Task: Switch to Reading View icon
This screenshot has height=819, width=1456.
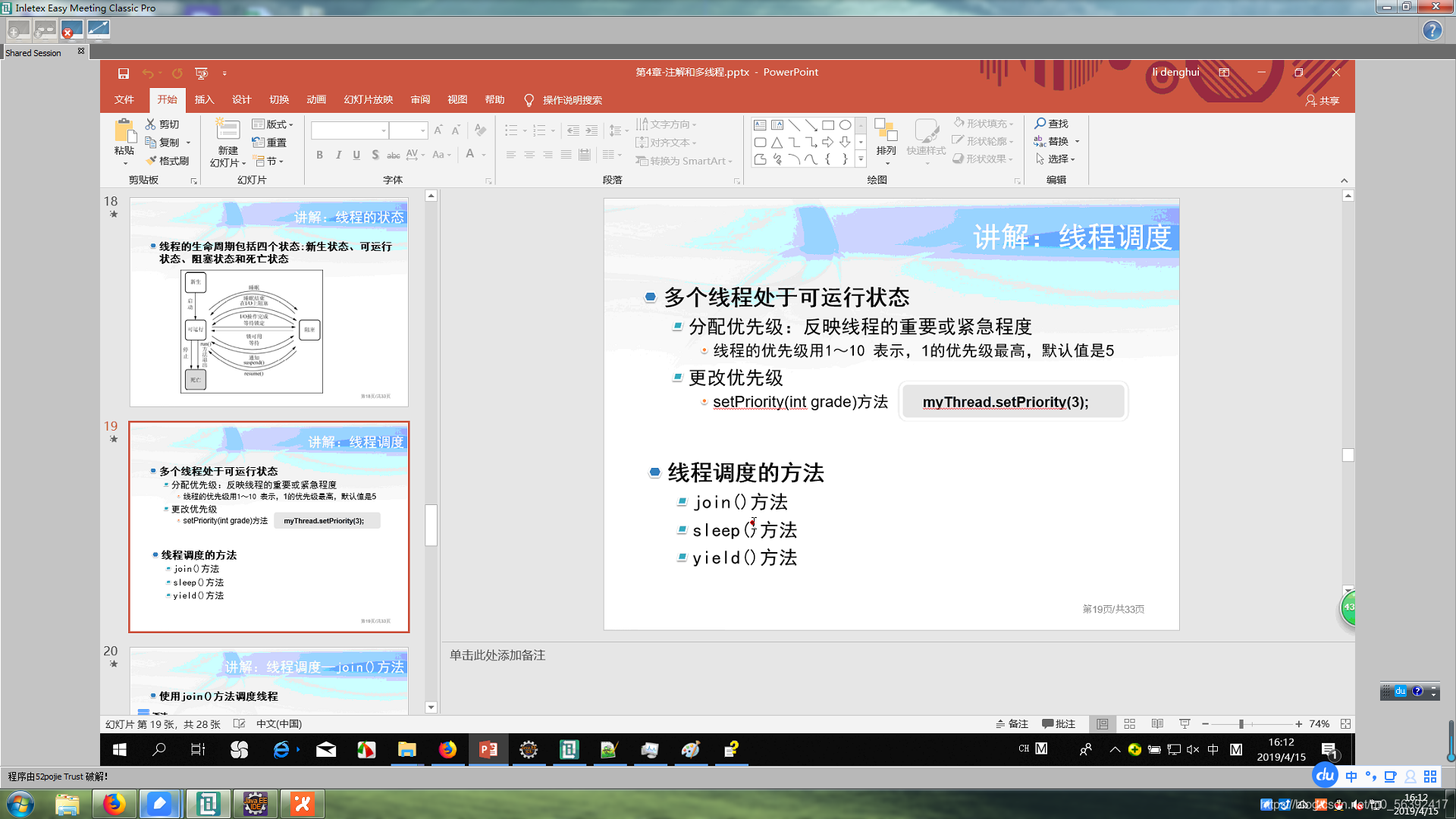Action: (1157, 724)
